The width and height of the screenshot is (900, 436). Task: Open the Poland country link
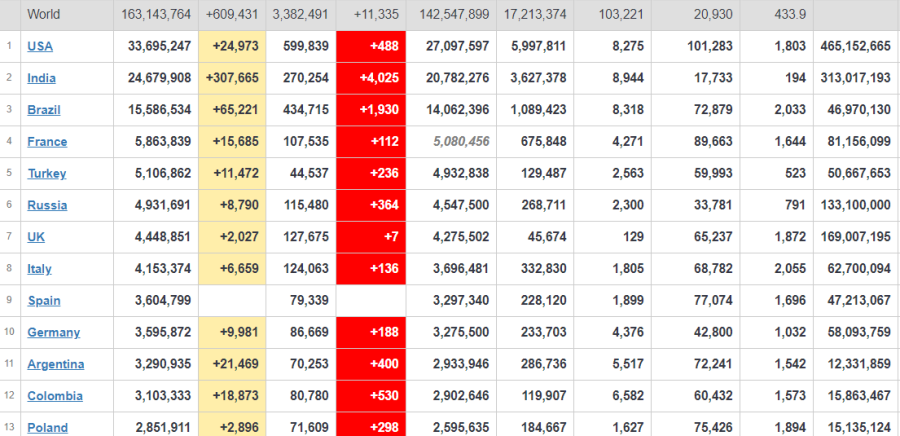coord(48,428)
